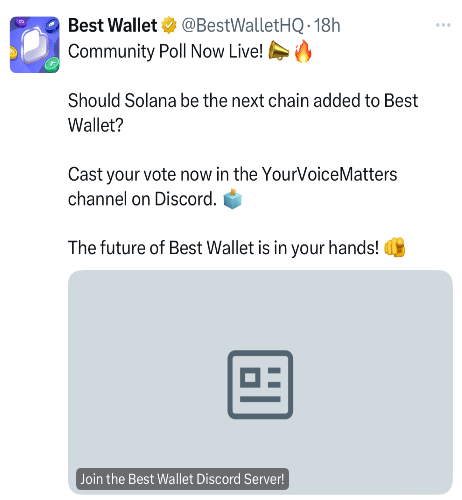Click the Best Wallet display name
This screenshot has height=500, width=462.
tap(112, 25)
